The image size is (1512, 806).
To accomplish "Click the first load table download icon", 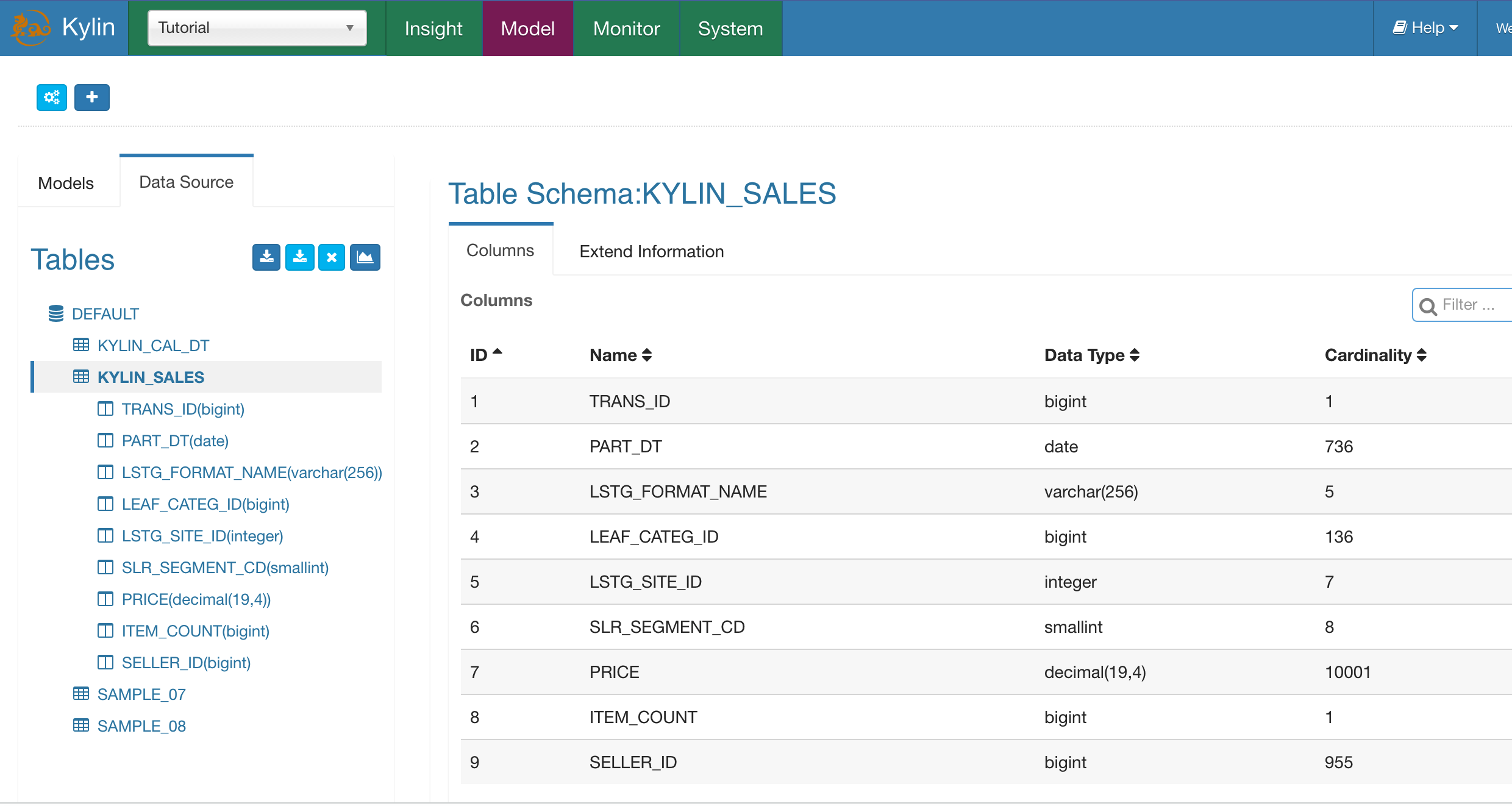I will click(x=266, y=257).
